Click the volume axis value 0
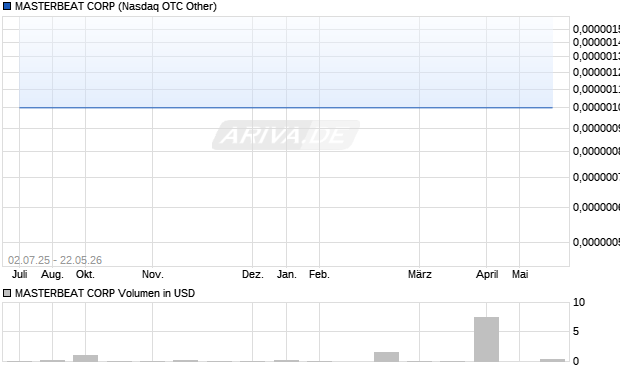This screenshot has height=371, width=620. (576, 361)
